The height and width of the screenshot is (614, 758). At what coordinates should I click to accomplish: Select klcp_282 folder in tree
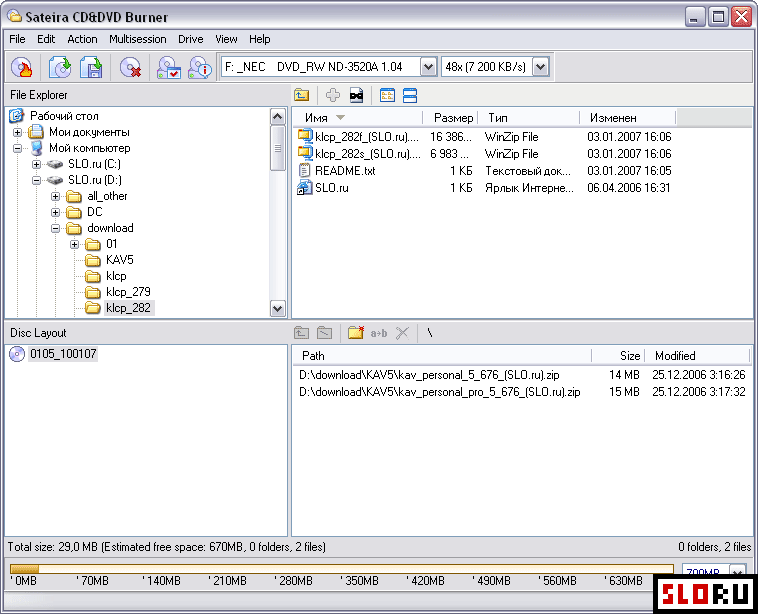pyautogui.click(x=129, y=308)
